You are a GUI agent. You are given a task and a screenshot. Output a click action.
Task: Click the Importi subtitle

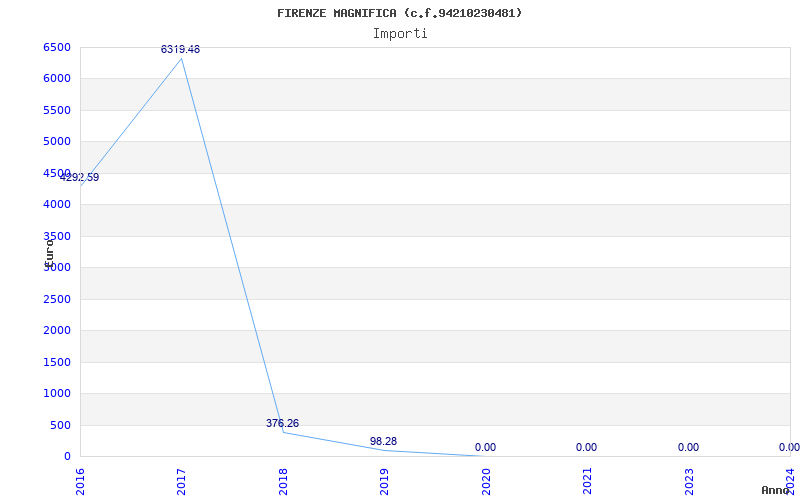pyautogui.click(x=400, y=33)
